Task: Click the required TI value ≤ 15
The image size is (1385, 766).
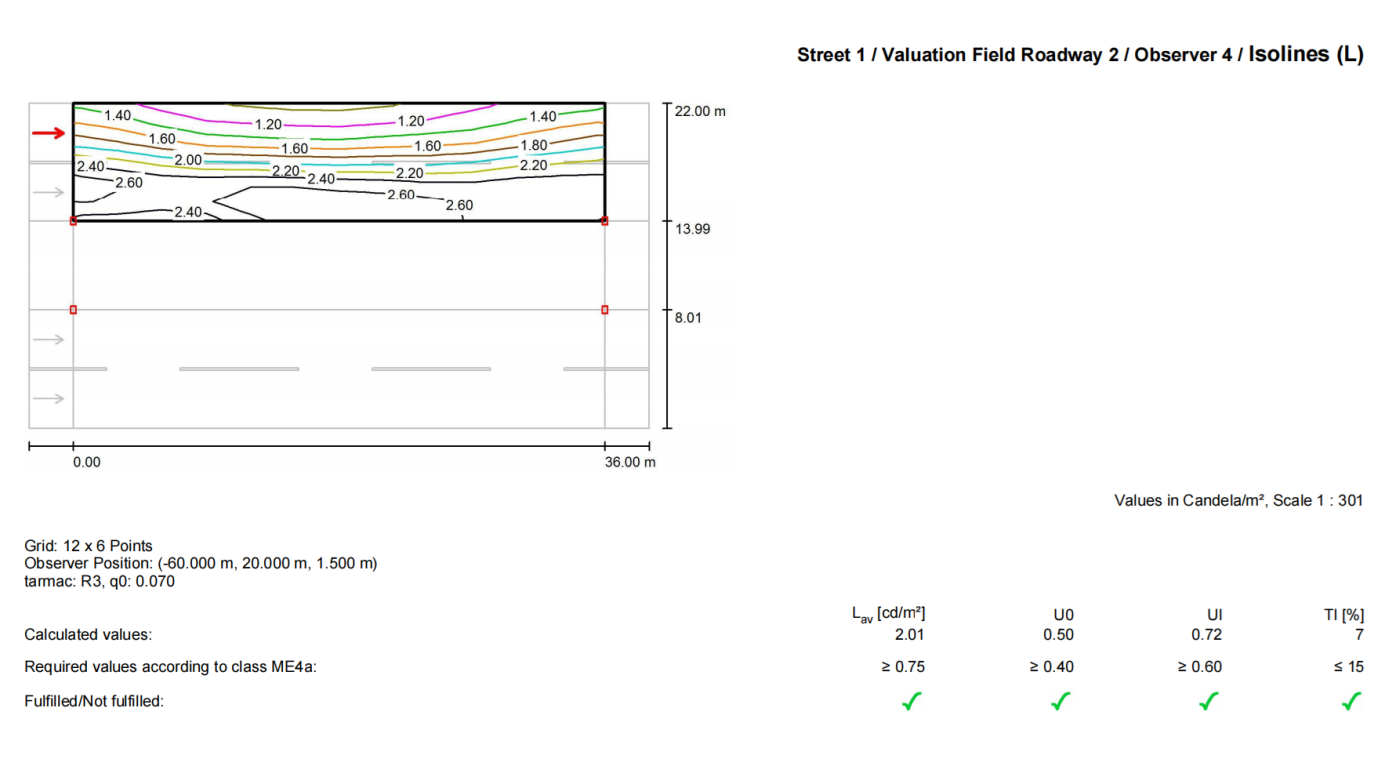Action: [1348, 667]
